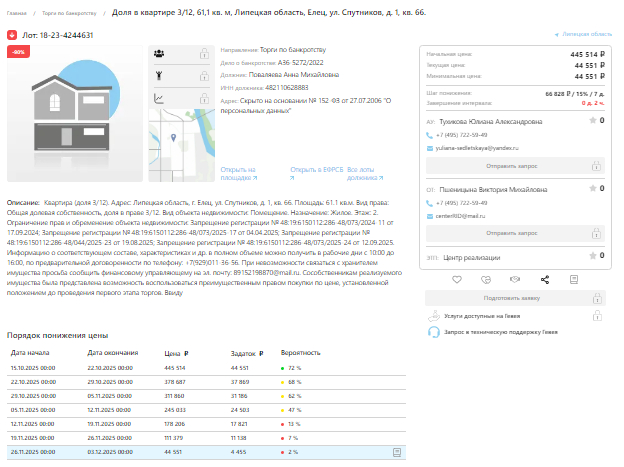Viewport: 624px width, 467px height.
Task: Toggle star rating for Тухикова Юлиана Александровна
Action: click(590, 120)
